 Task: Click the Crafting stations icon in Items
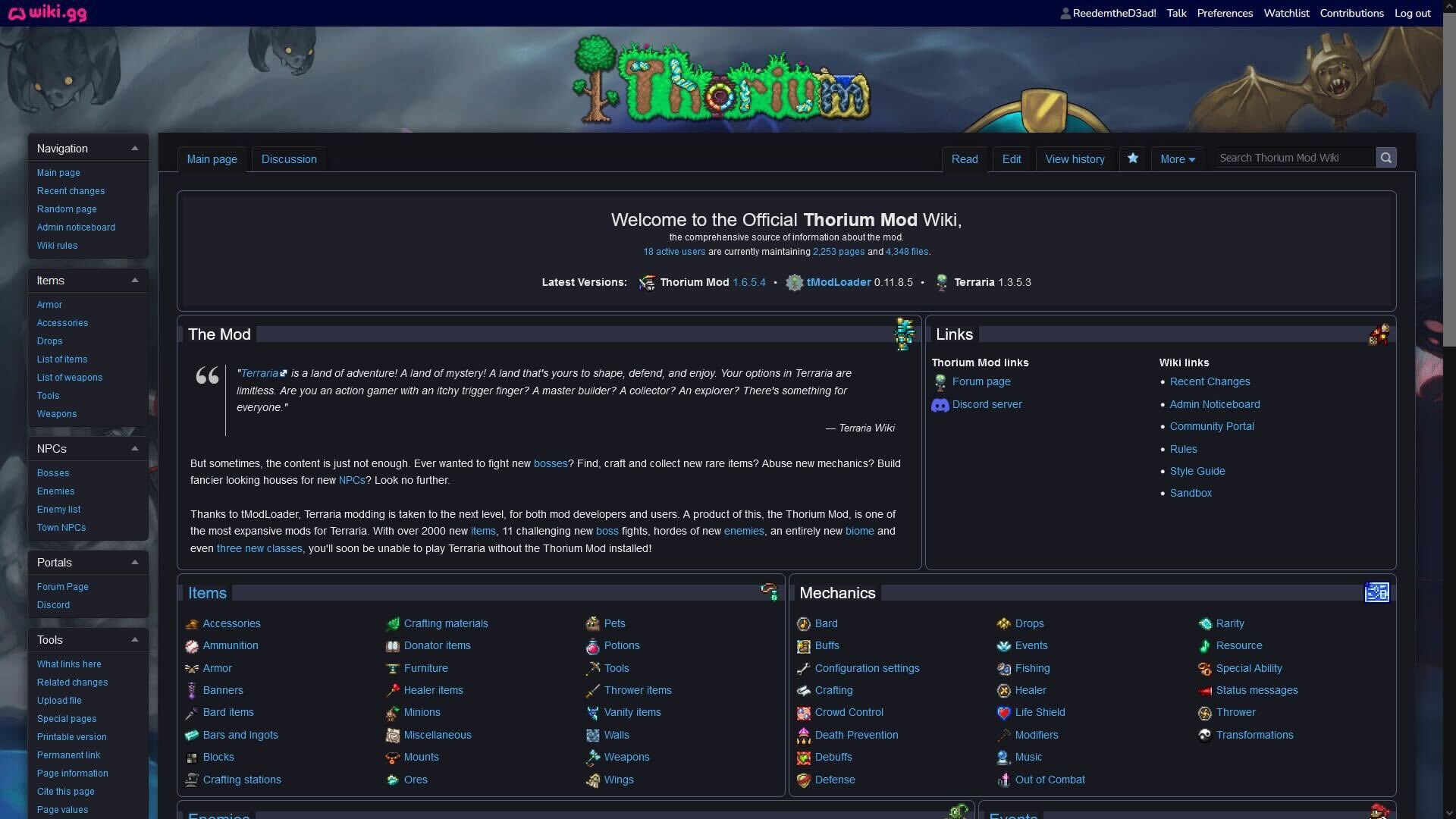pos(190,779)
